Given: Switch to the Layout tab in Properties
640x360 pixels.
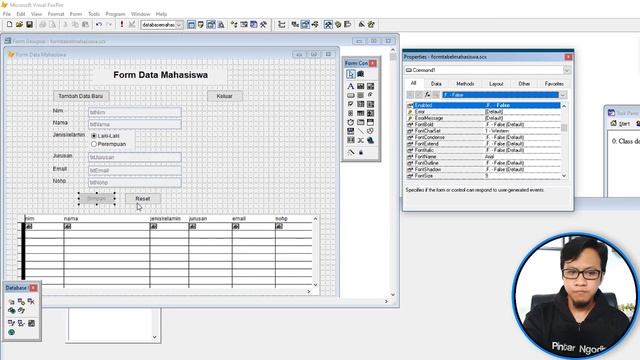Looking at the screenshot, I should coord(496,84).
